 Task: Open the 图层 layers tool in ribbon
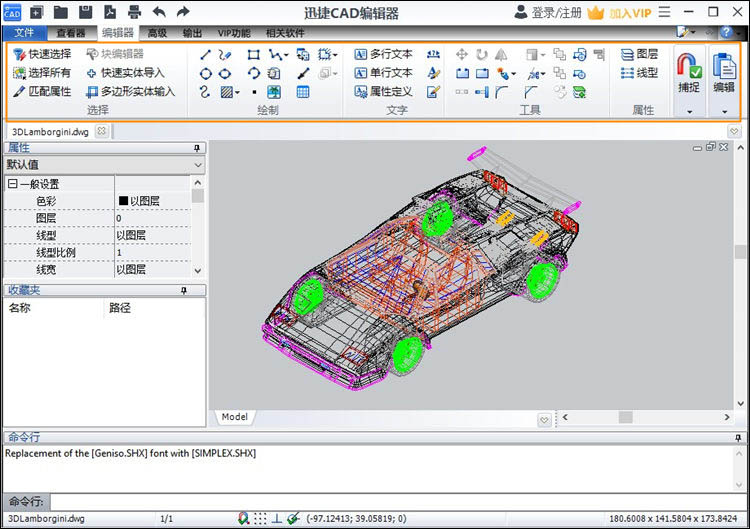[639, 54]
